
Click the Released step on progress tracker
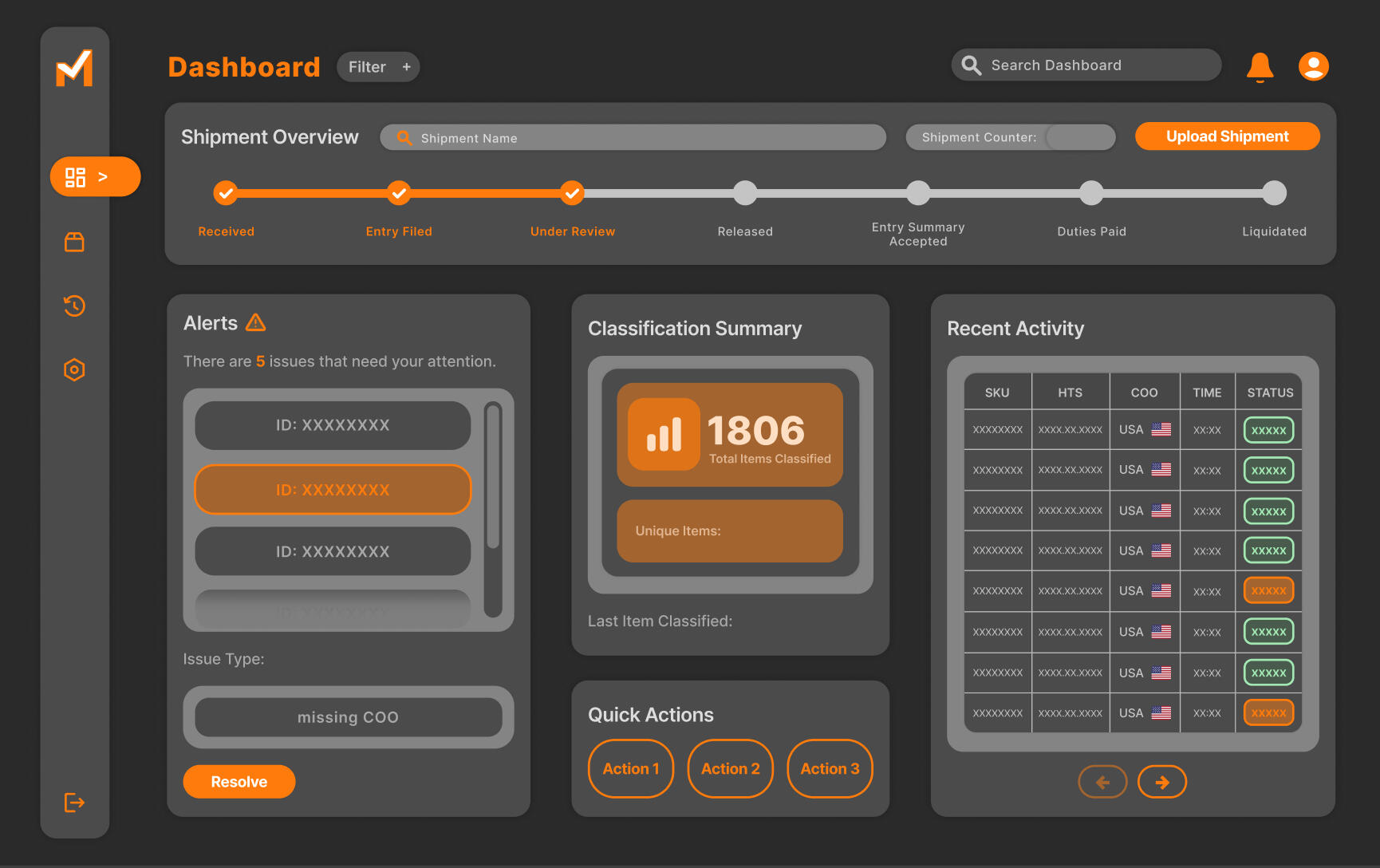(x=744, y=193)
